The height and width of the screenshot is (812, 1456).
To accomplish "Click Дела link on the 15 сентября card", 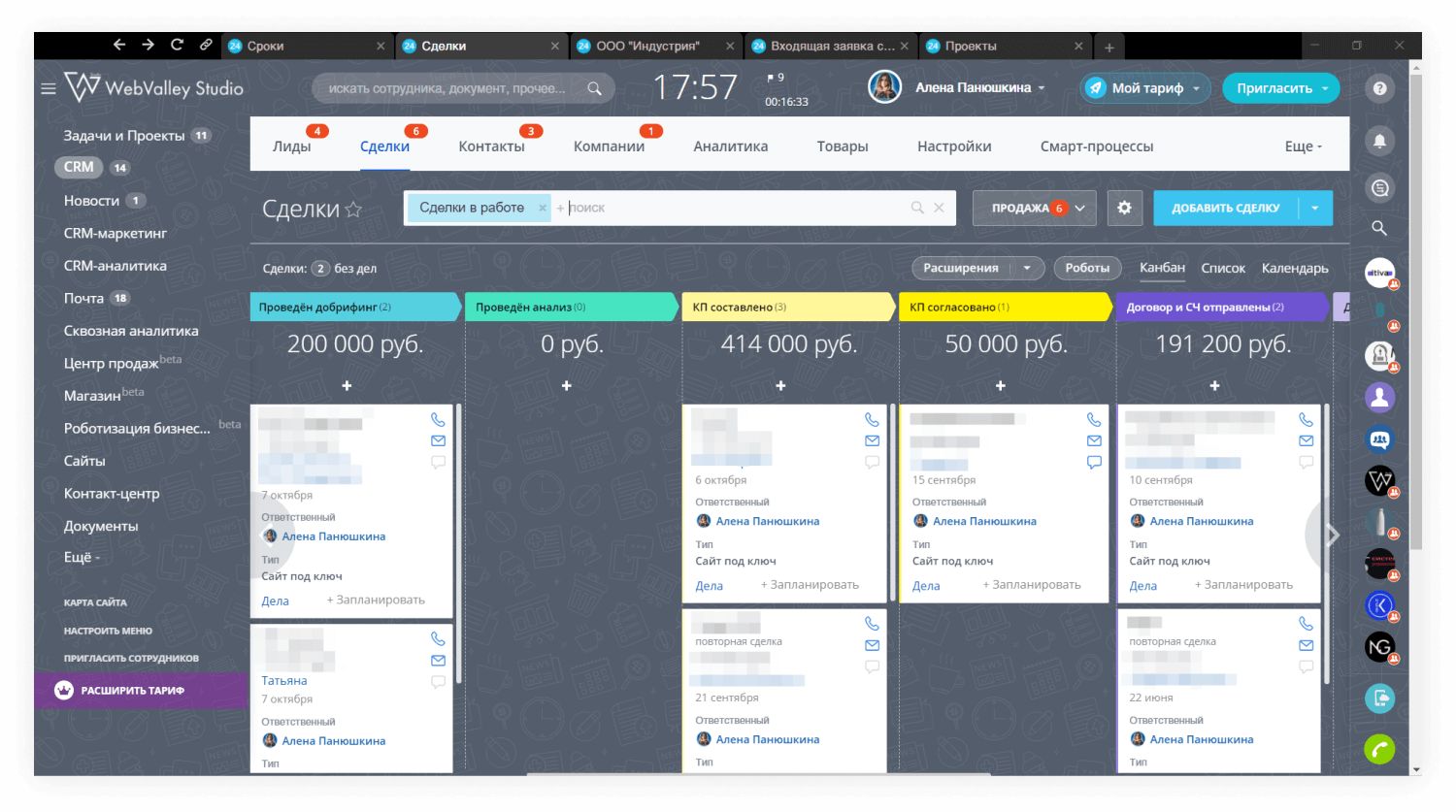I will coord(926,586).
